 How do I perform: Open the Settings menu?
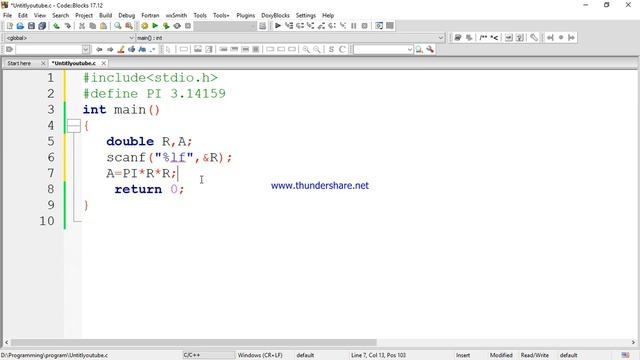coord(306,15)
